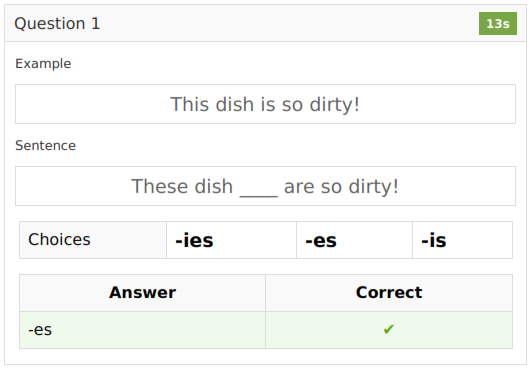The height and width of the screenshot is (369, 532).
Task: Click the blank underline in the sentence
Action: click(259, 195)
